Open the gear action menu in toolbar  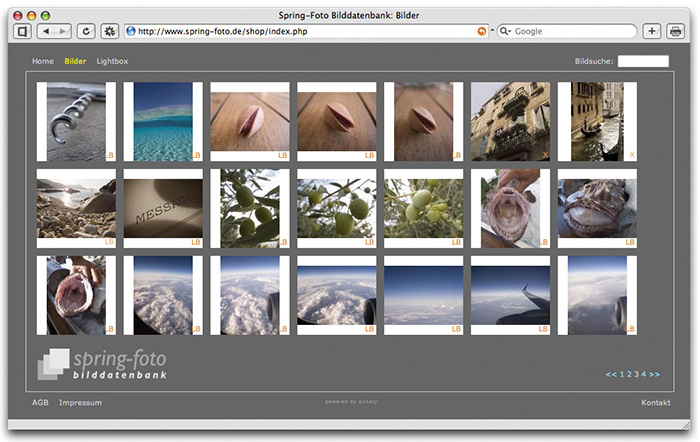109,31
